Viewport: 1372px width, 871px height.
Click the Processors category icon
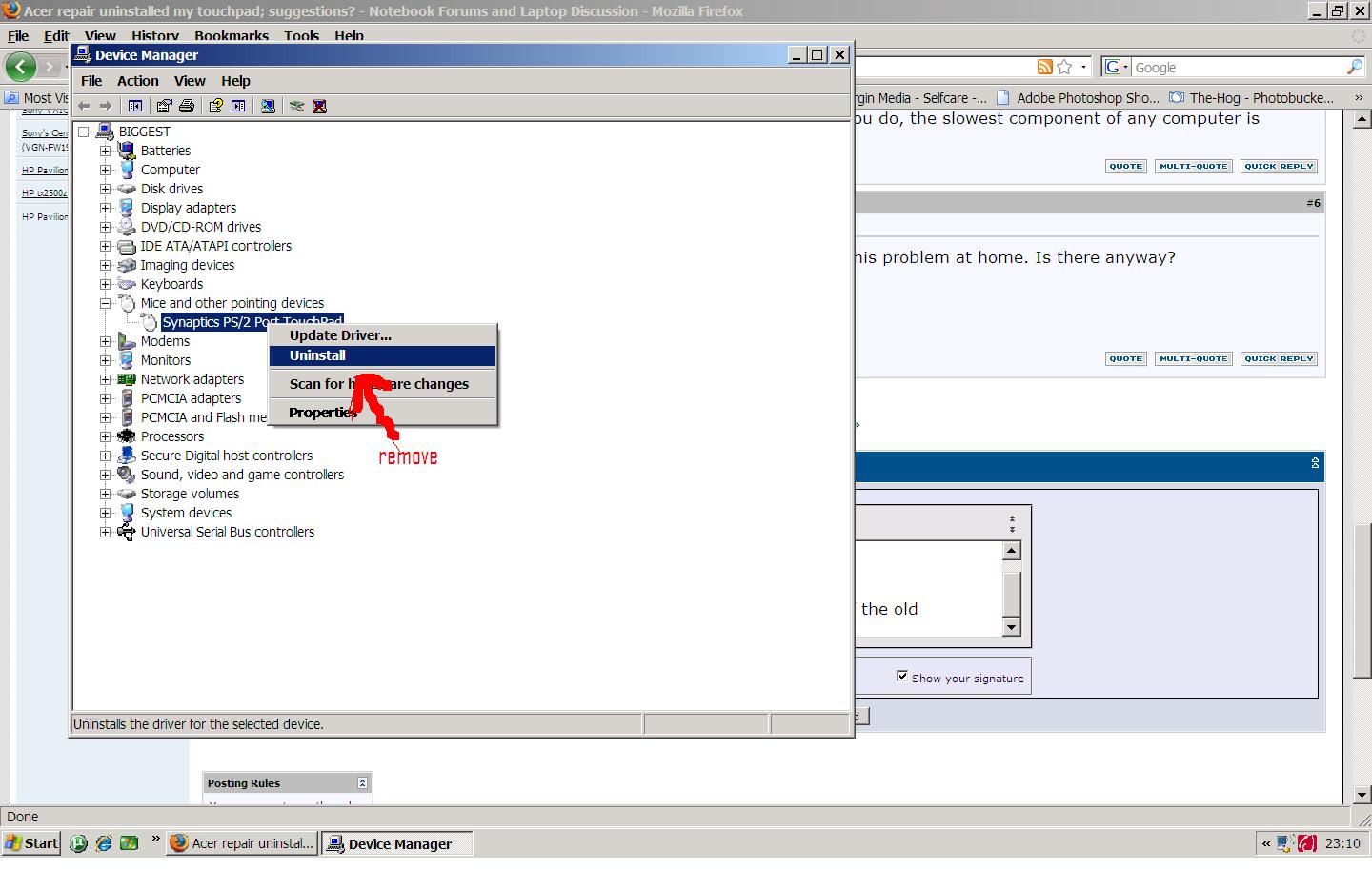[x=127, y=436]
